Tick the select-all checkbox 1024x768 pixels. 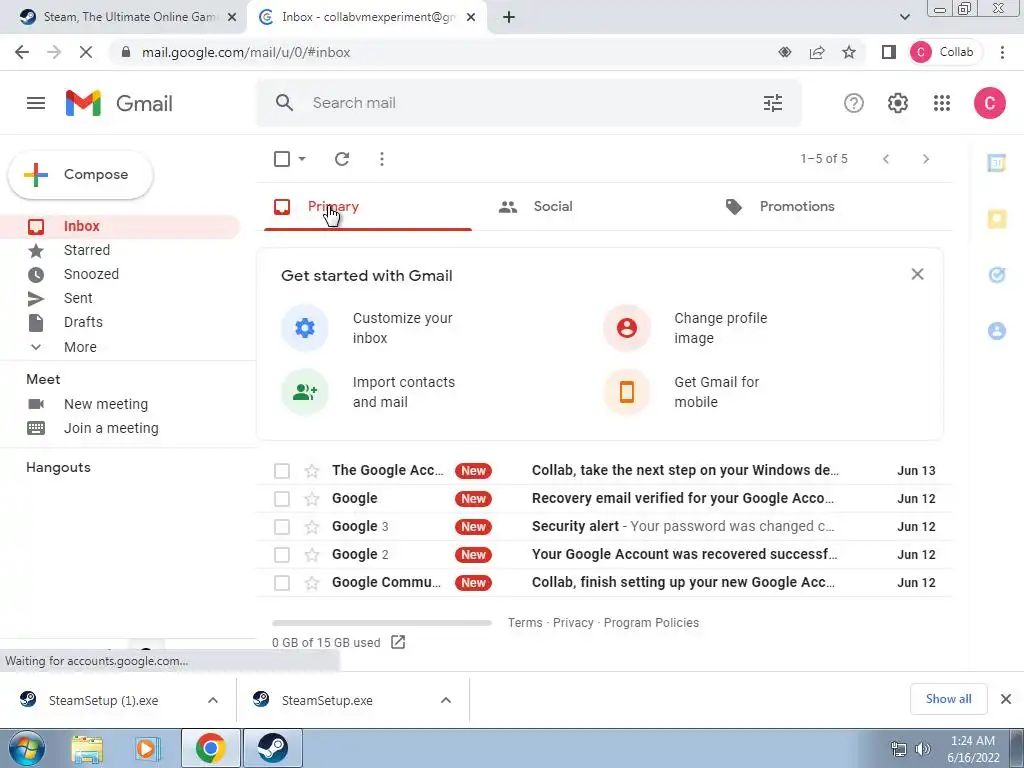[281, 159]
